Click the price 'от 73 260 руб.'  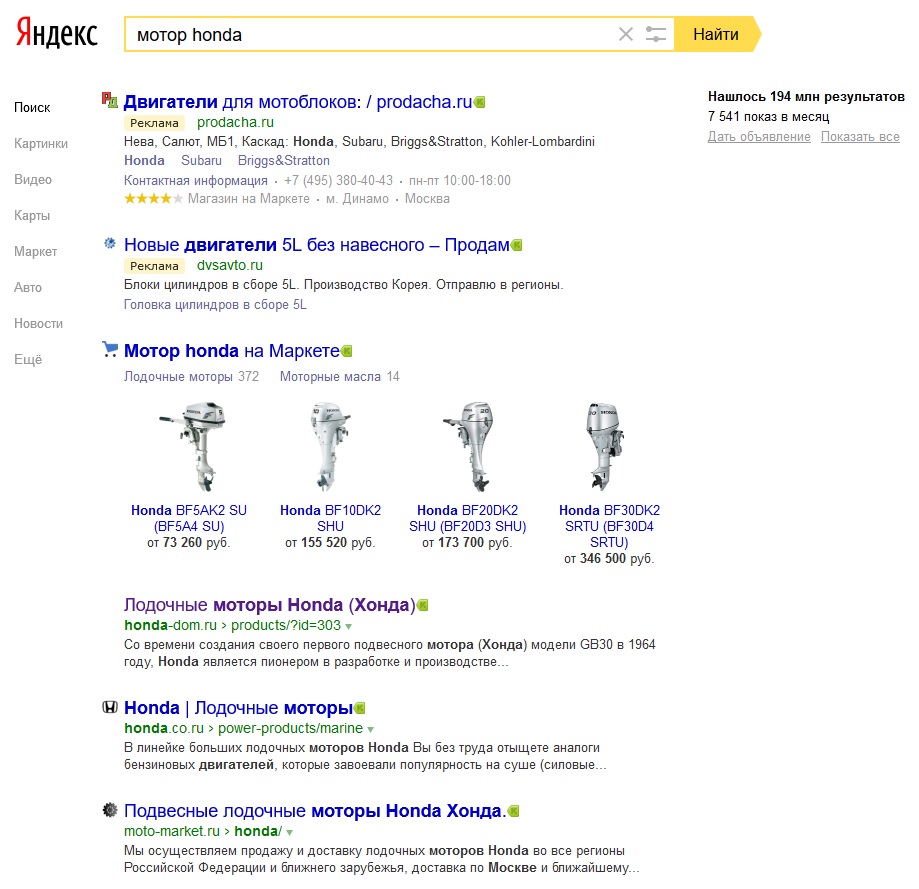tap(189, 543)
